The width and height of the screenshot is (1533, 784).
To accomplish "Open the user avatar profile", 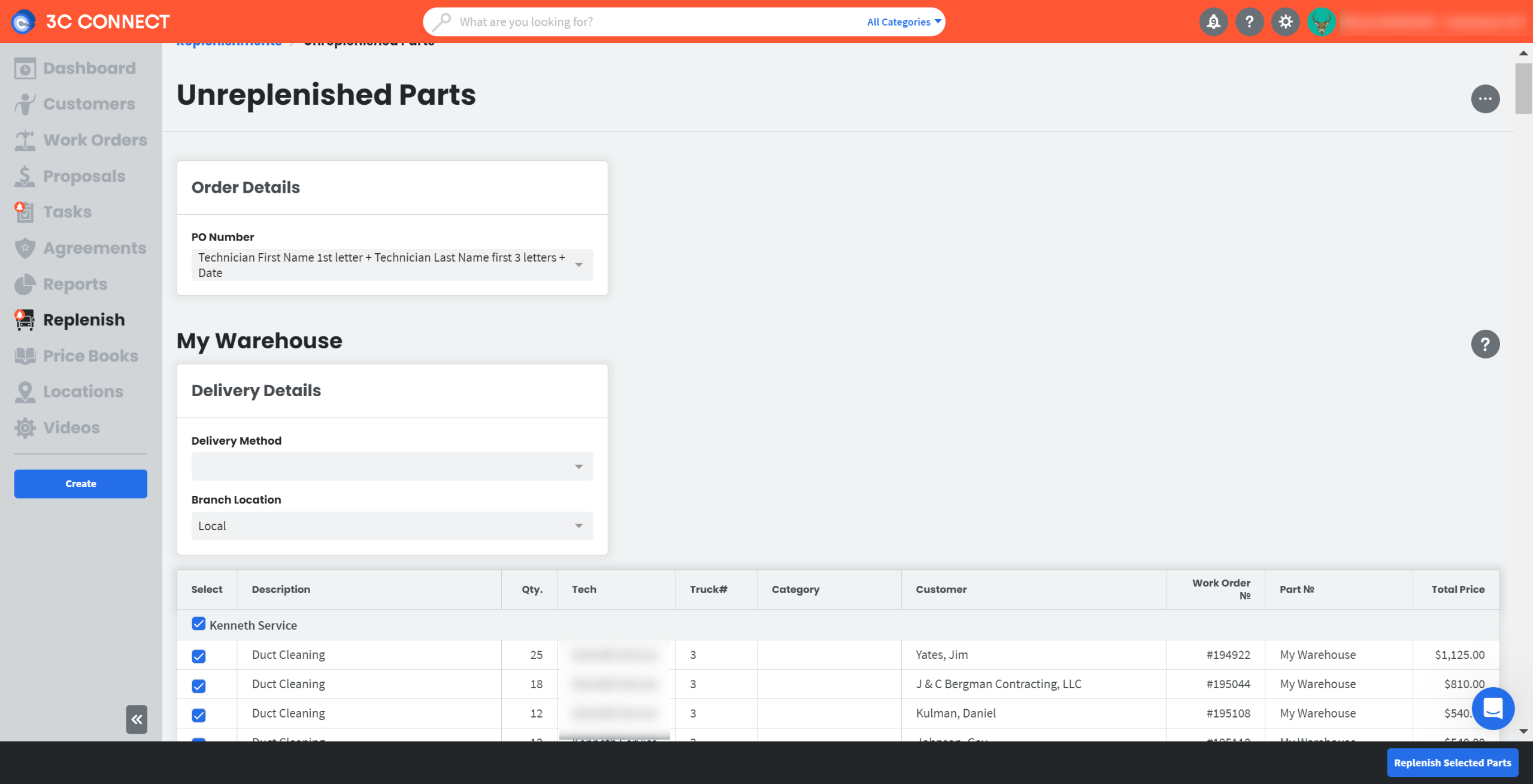I will 1321,22.
